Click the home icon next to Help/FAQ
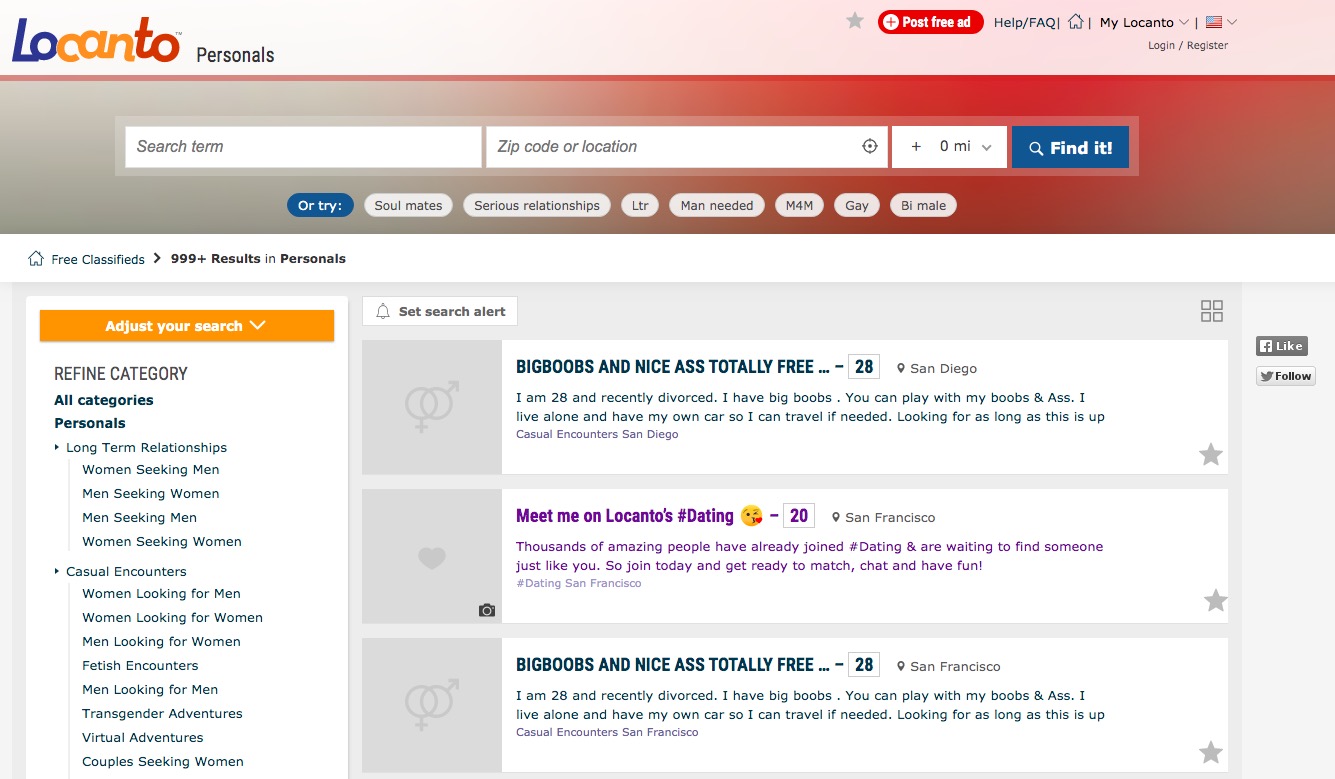This screenshot has width=1335, height=779. coord(1076,22)
